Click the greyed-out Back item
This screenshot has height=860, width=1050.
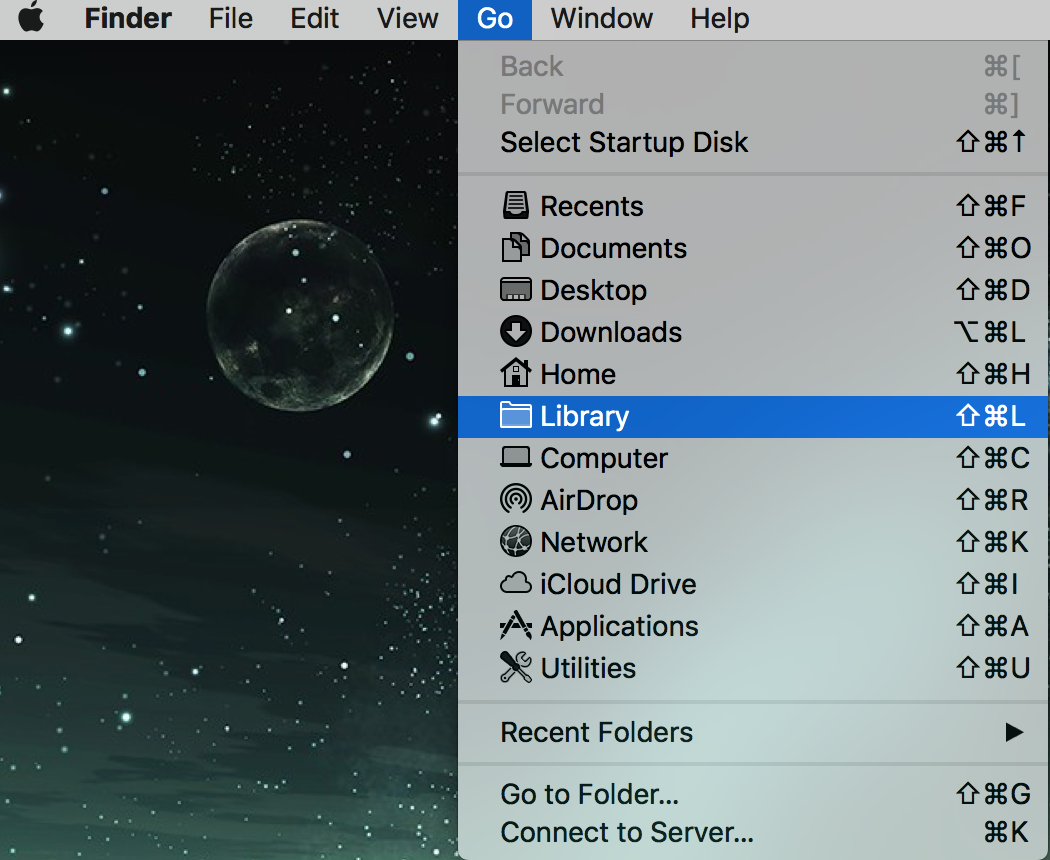pos(753,66)
